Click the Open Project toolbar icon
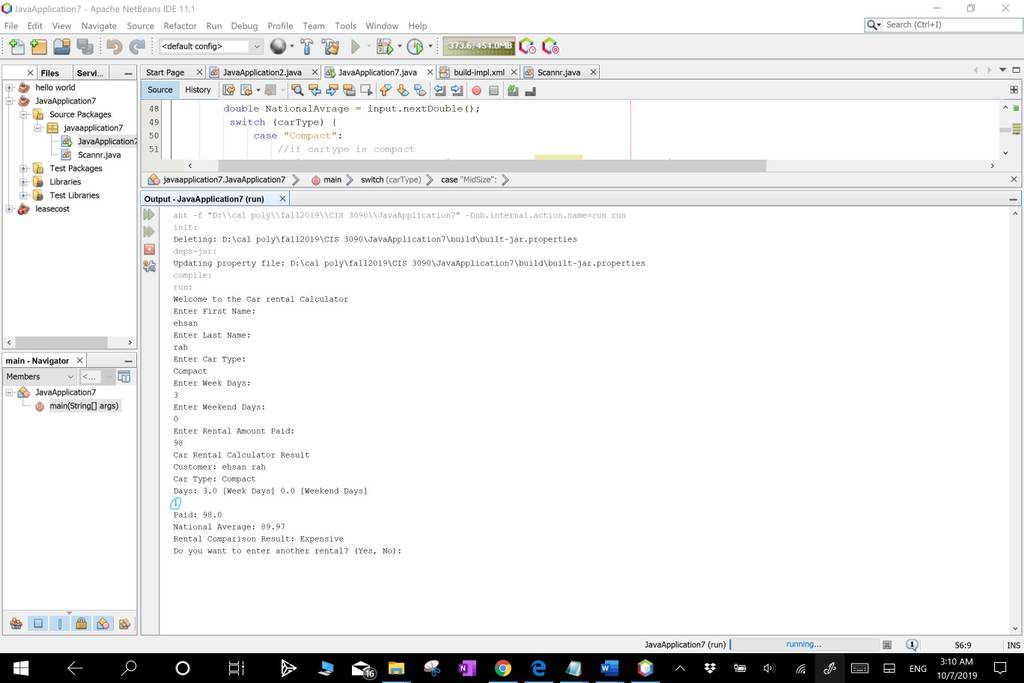Screen dimensions: 1024x683 point(61,46)
